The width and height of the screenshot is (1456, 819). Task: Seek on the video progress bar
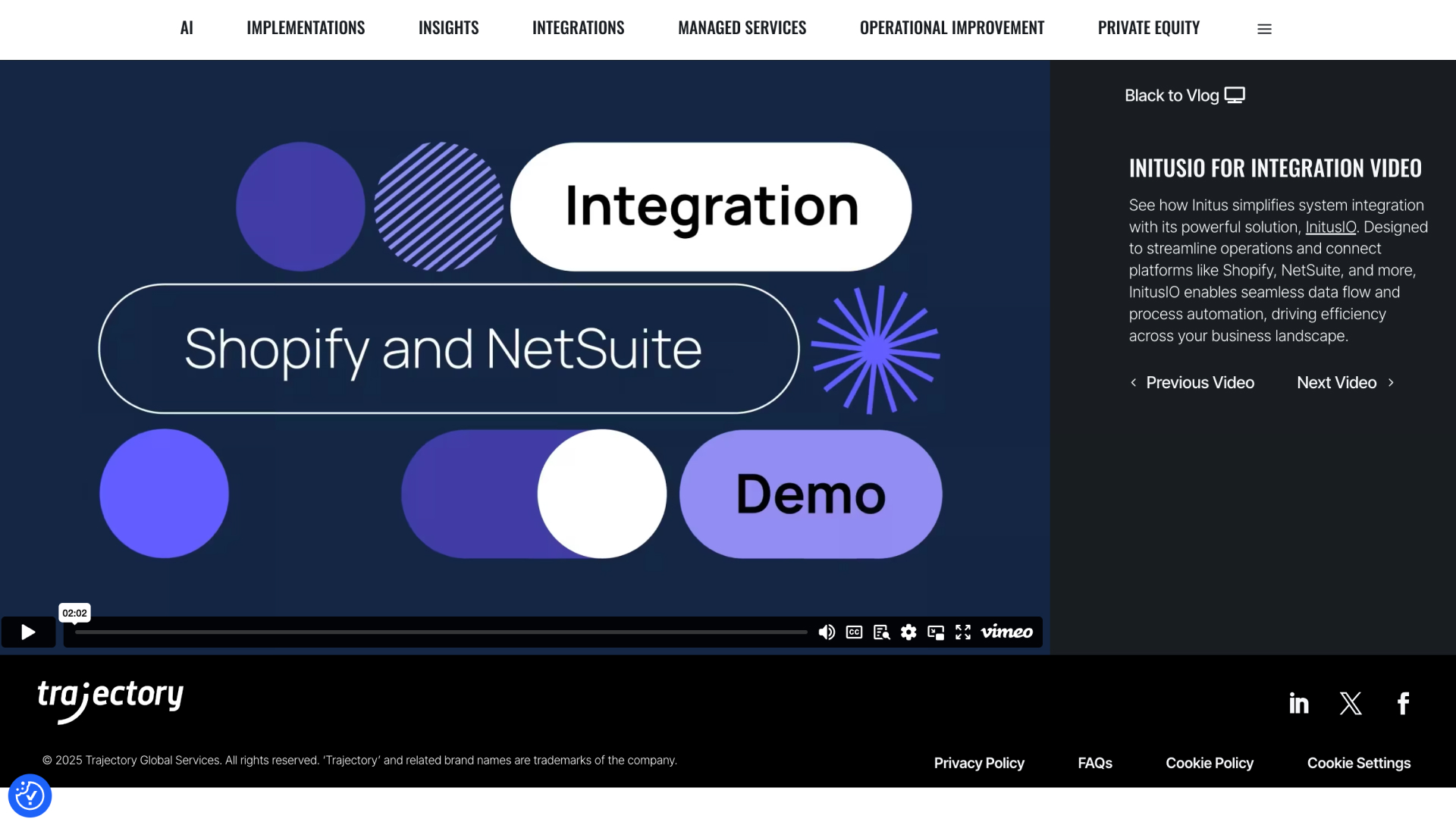tap(440, 632)
